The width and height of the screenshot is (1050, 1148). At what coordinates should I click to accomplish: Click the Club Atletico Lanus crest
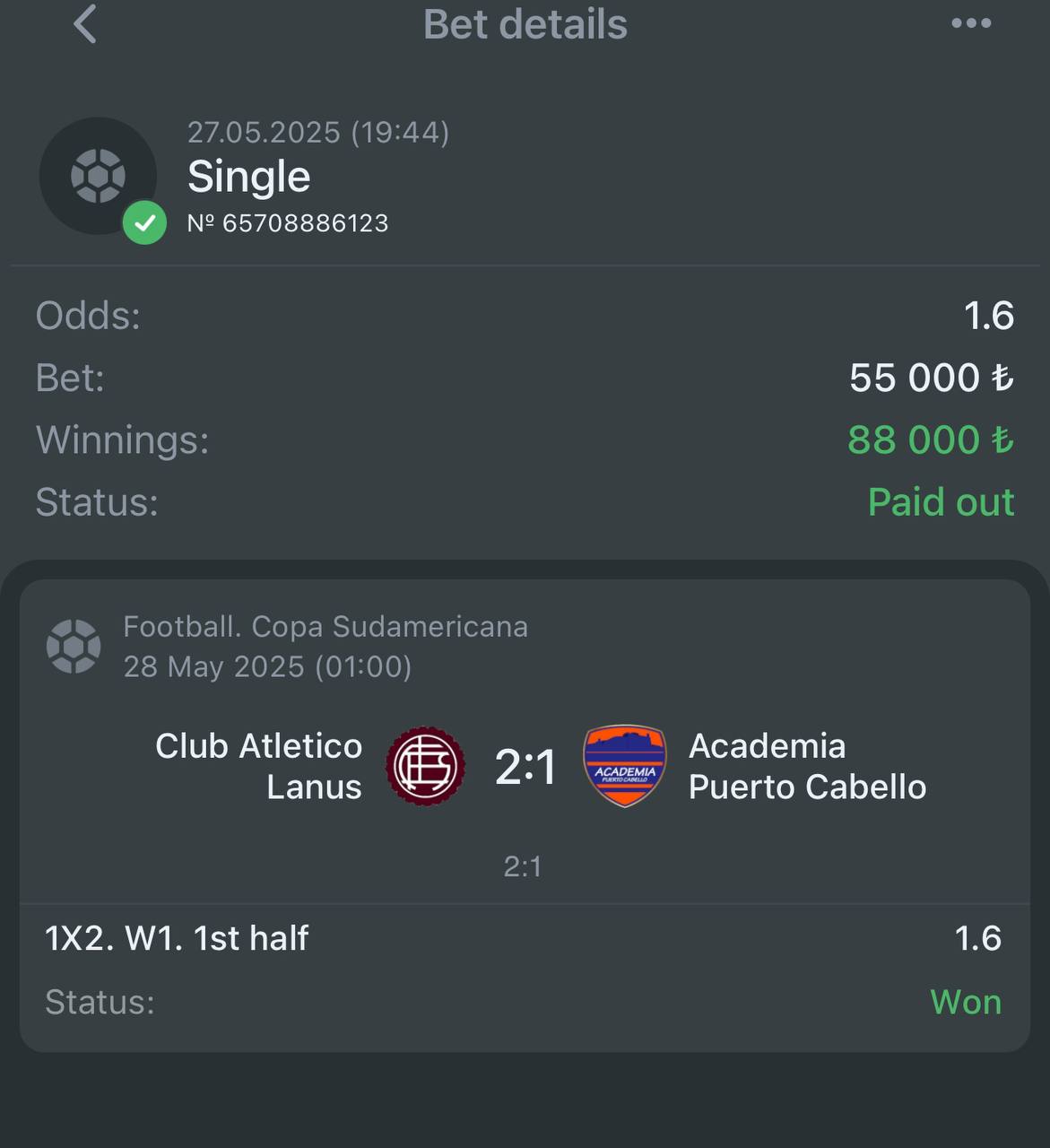(425, 766)
